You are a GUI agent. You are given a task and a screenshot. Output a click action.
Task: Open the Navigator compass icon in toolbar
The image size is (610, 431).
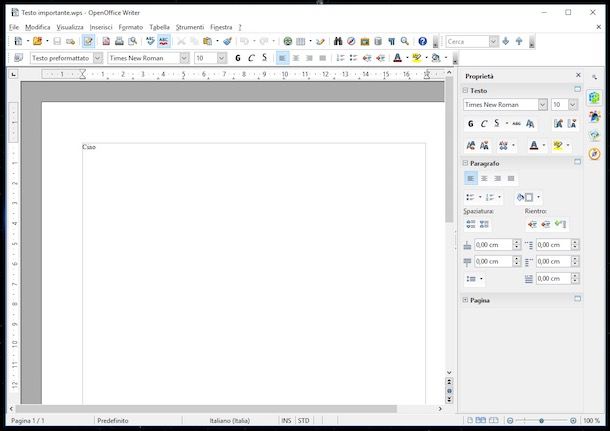pos(351,41)
